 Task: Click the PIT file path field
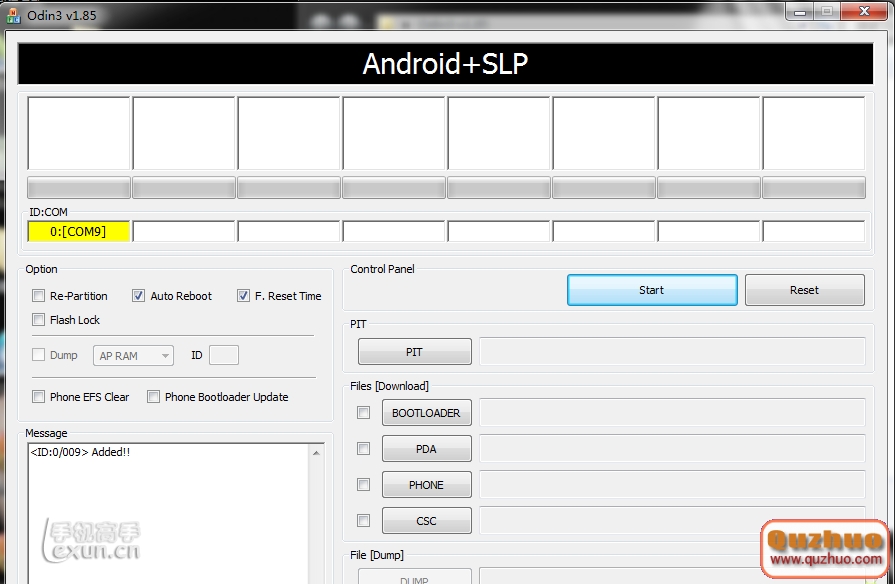[672, 352]
